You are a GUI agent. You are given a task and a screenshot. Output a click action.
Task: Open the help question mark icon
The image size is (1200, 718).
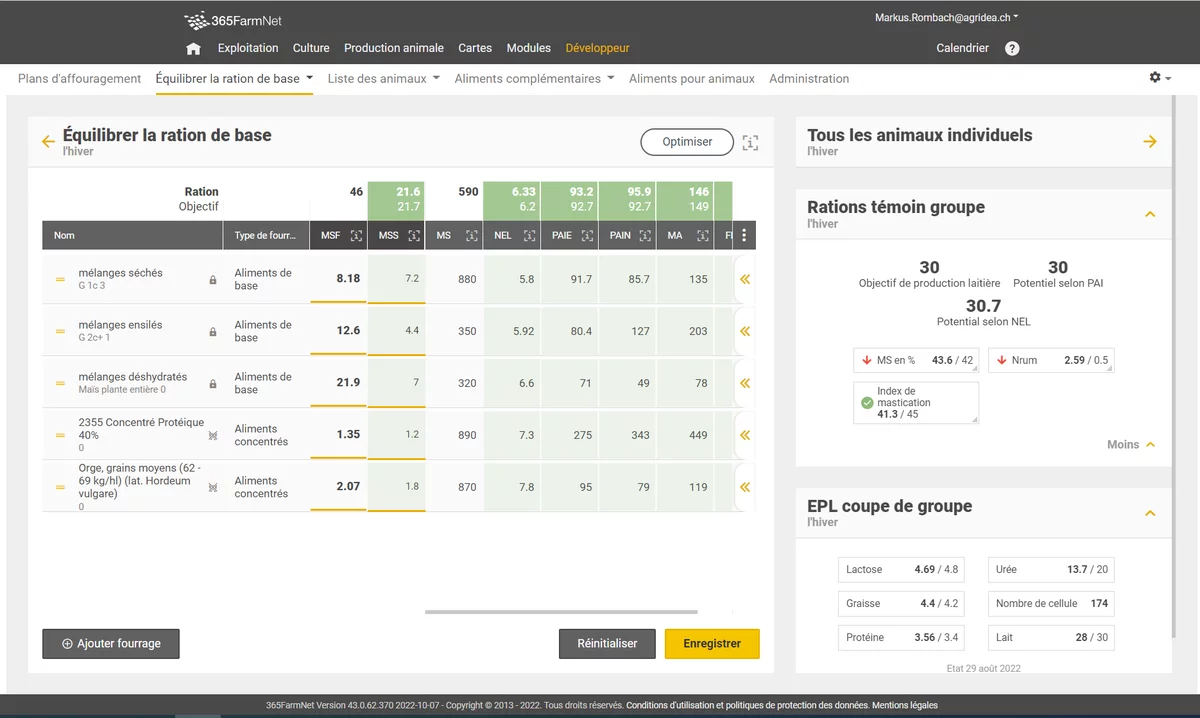tap(1012, 48)
